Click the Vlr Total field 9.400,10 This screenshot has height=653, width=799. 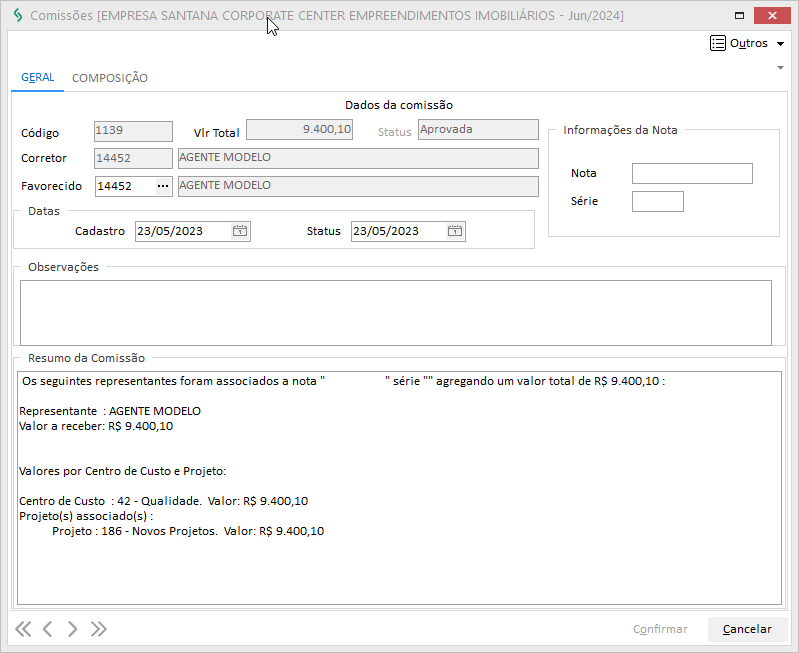300,129
